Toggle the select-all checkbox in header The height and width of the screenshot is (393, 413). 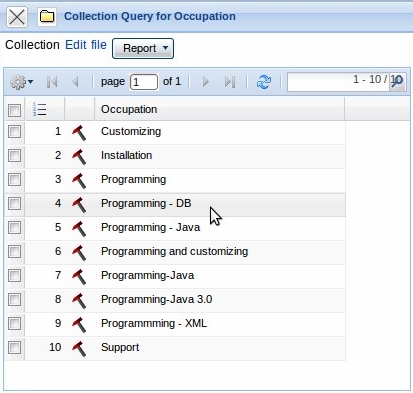(14, 110)
